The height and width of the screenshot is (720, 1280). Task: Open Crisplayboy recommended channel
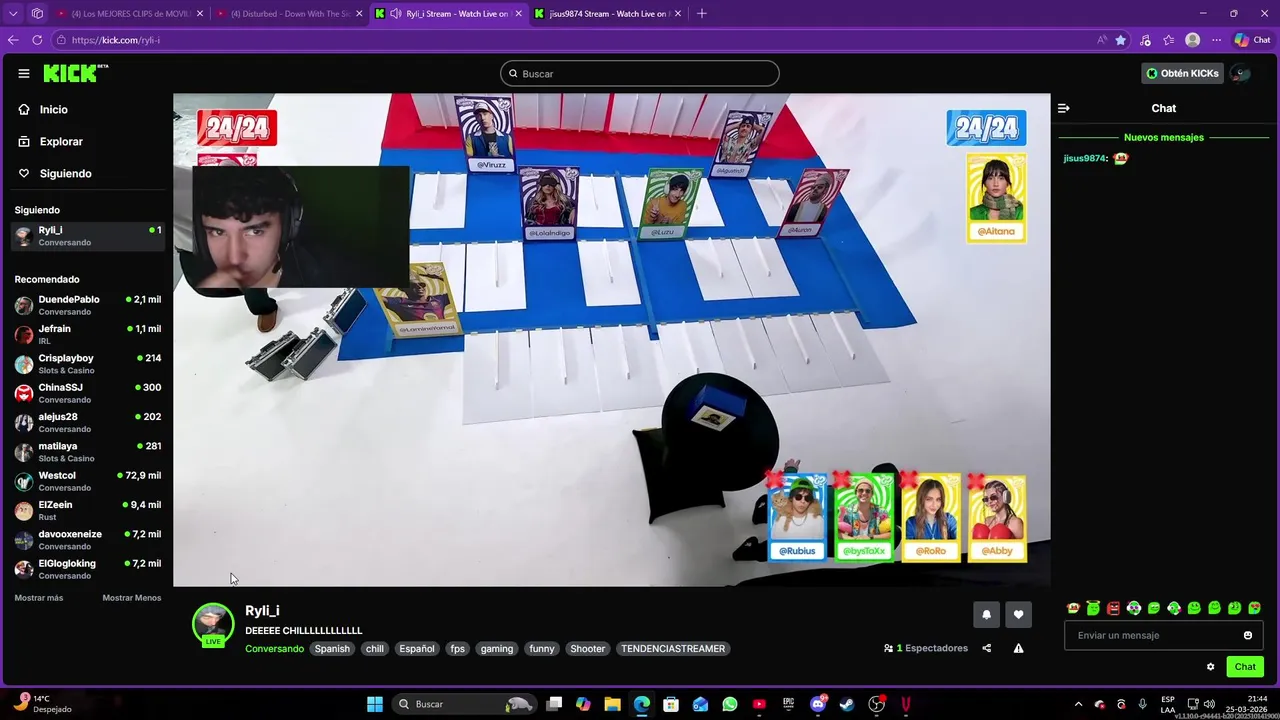coord(88,363)
